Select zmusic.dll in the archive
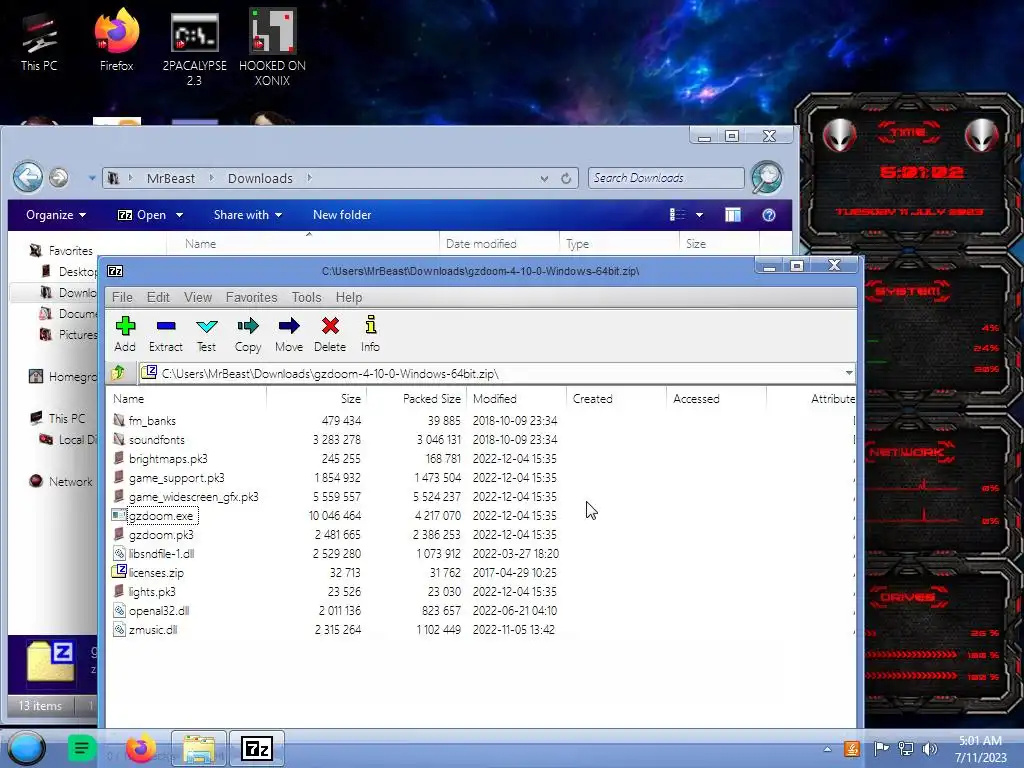Viewport: 1024px width, 768px height. 153,630
